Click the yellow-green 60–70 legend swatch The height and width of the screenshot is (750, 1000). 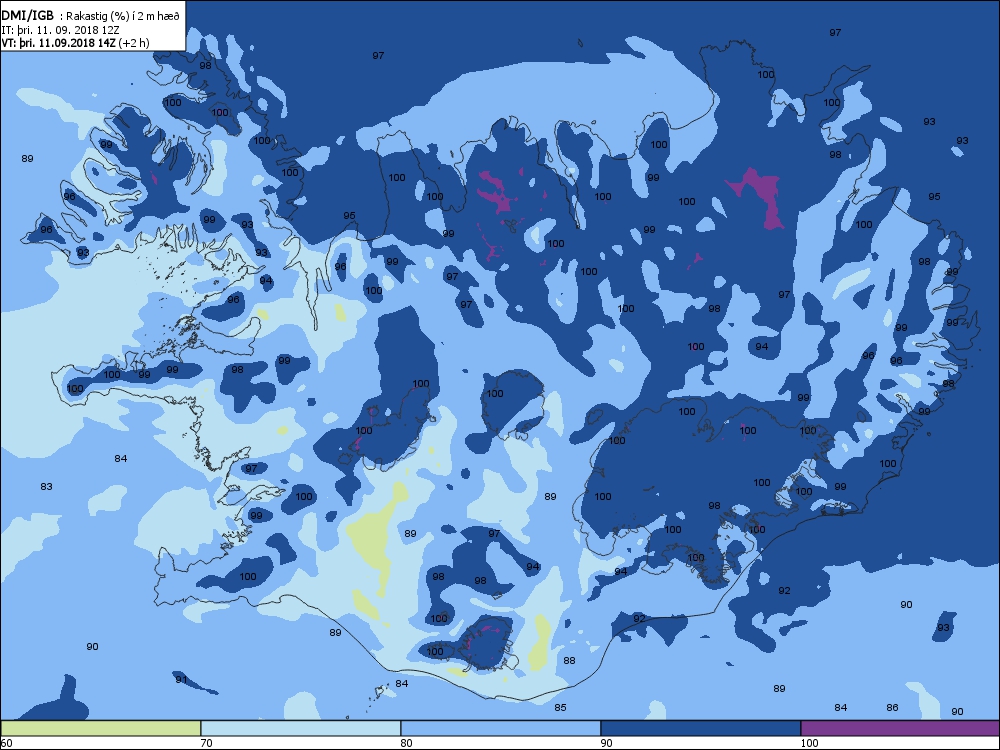[101, 728]
